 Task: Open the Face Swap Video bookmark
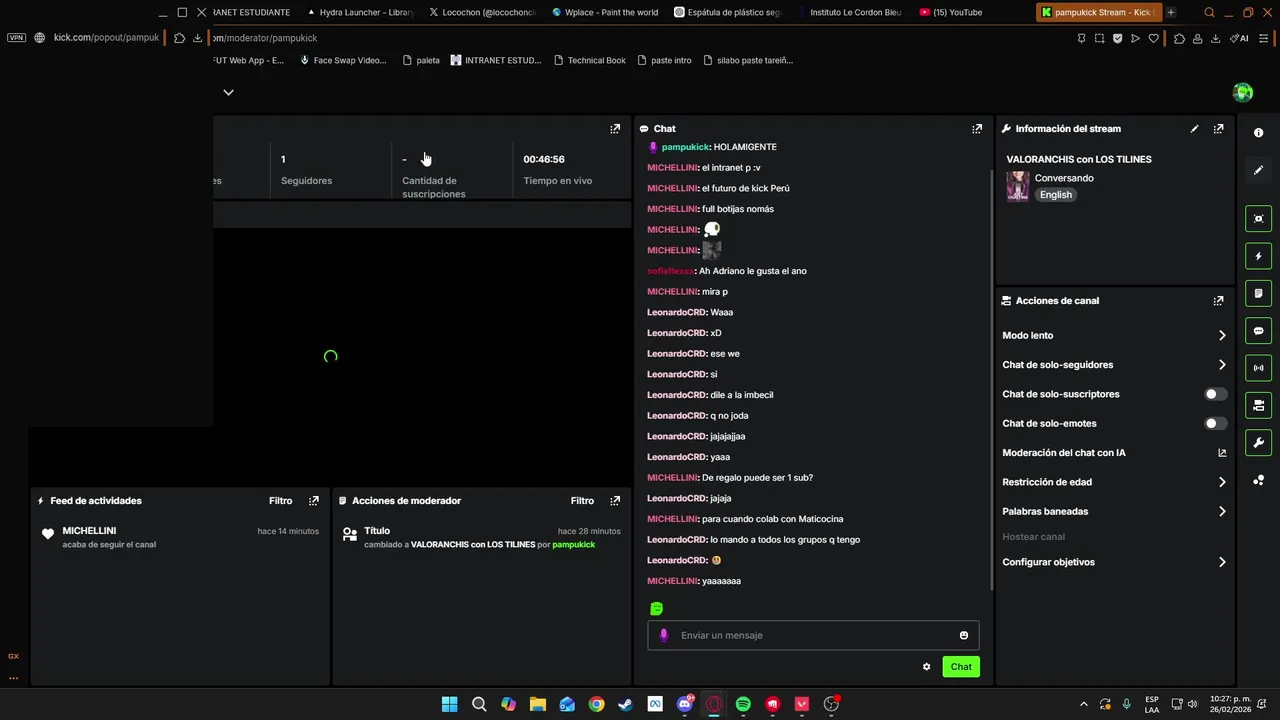343,60
